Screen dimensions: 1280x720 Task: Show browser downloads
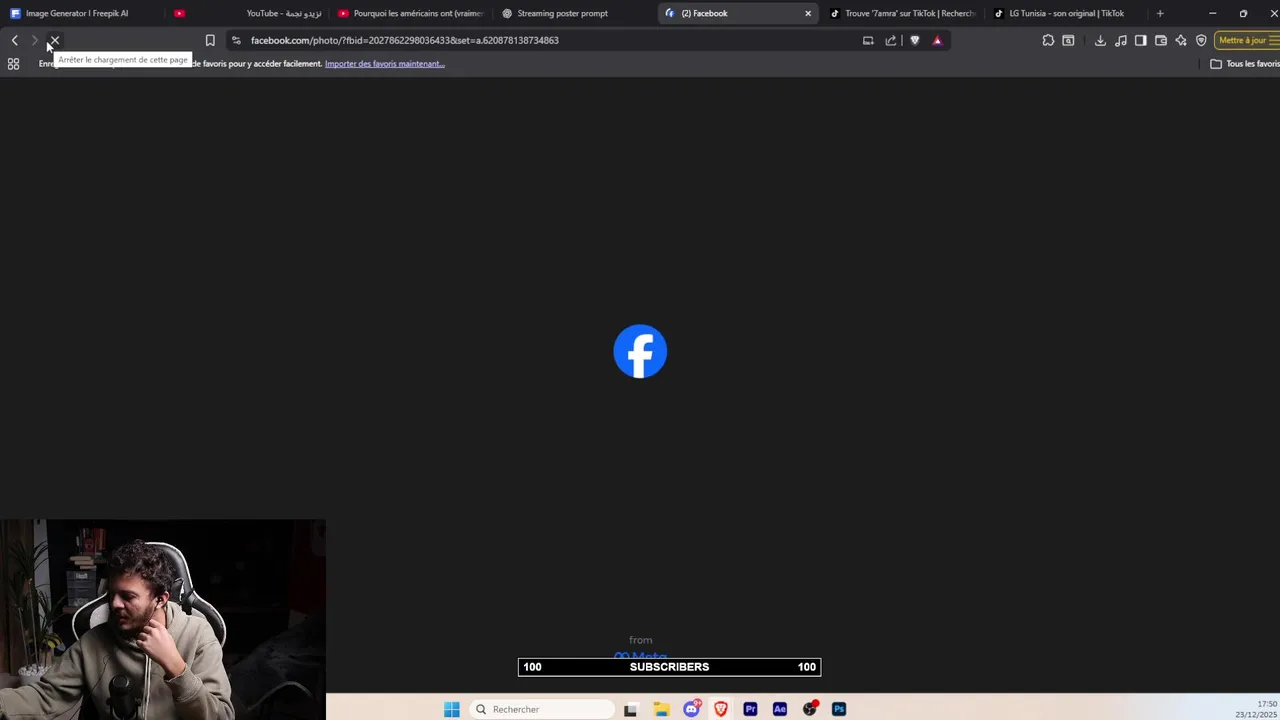pyautogui.click(x=1100, y=40)
